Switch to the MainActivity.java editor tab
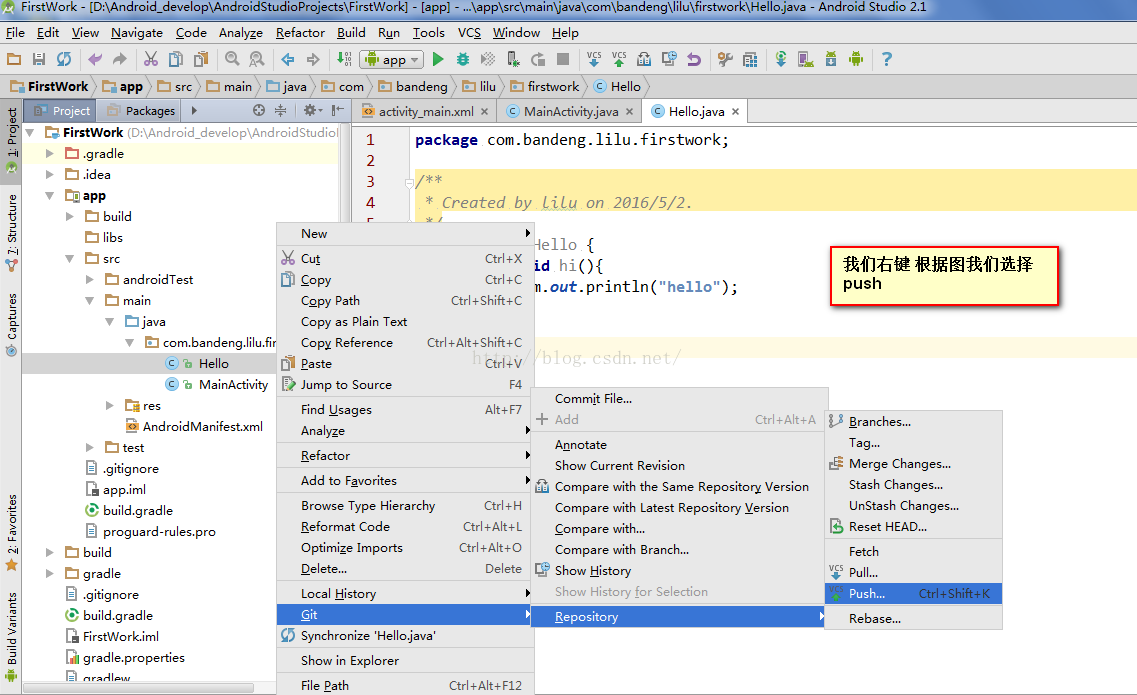The image size is (1137, 695). (x=571, y=112)
